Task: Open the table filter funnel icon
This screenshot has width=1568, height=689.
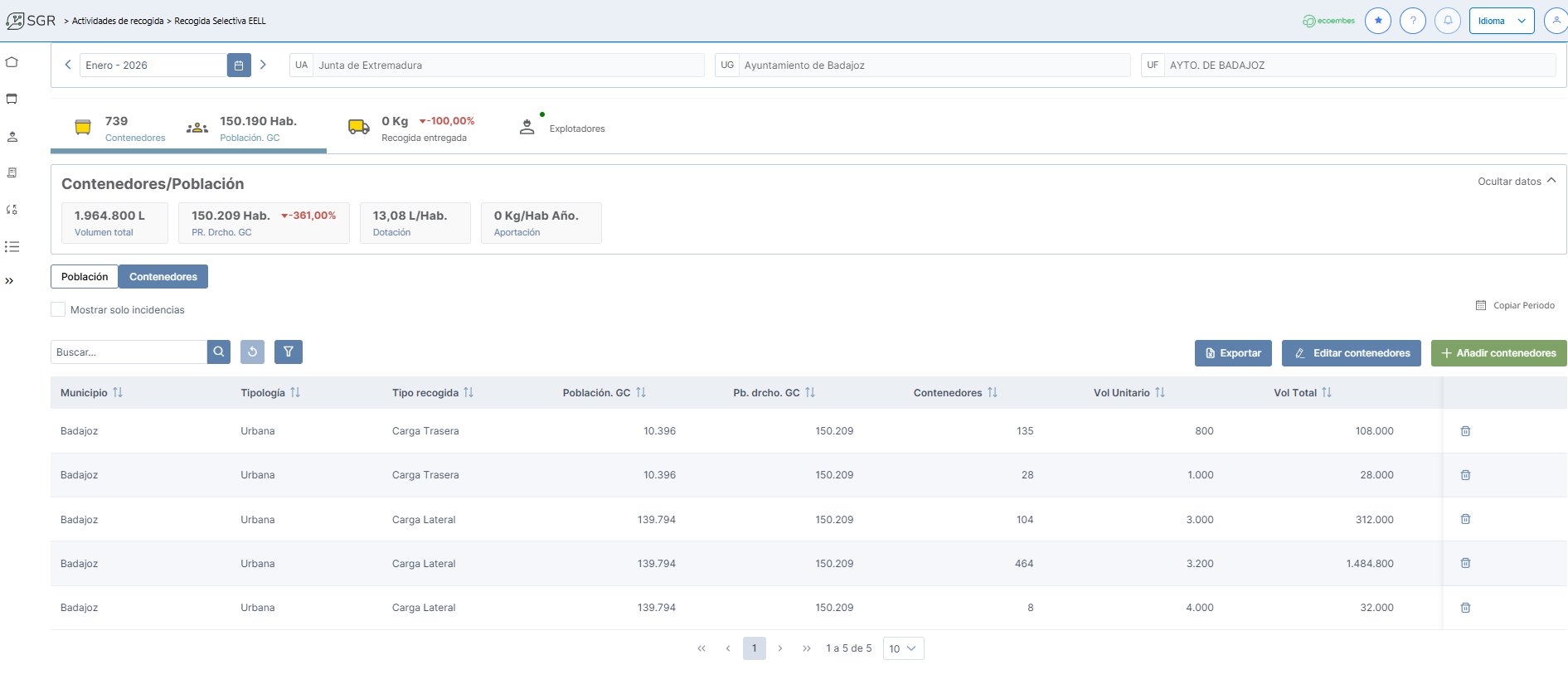Action: (289, 352)
